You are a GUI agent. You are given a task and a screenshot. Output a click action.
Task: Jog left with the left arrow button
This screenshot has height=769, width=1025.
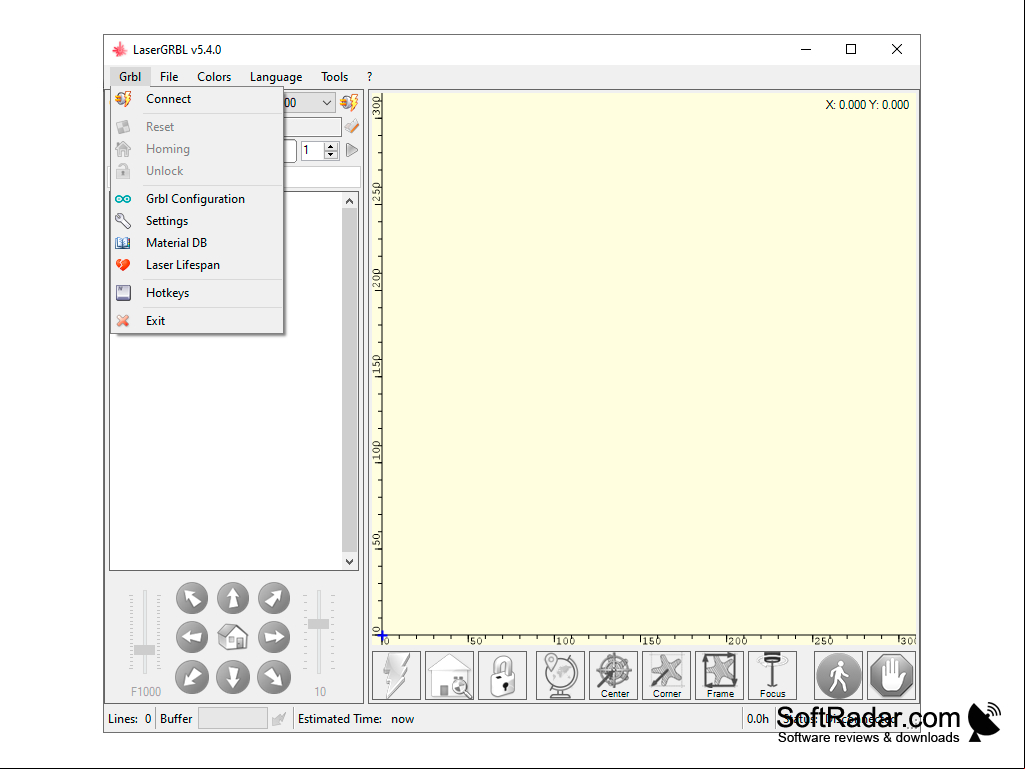click(x=192, y=638)
